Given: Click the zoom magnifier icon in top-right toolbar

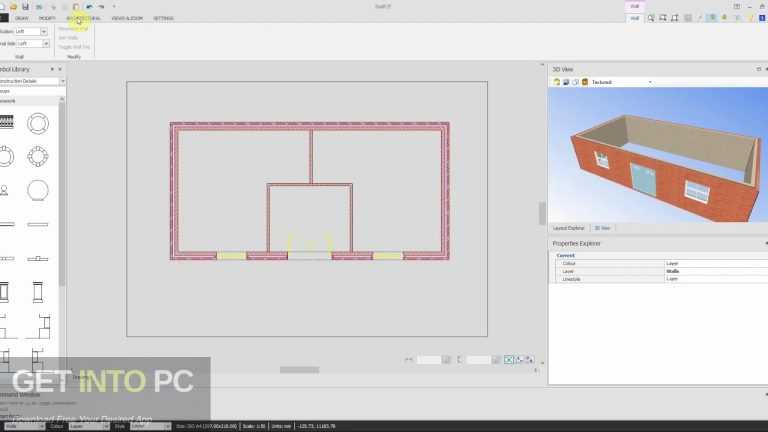Looking at the screenshot, I should pos(650,18).
